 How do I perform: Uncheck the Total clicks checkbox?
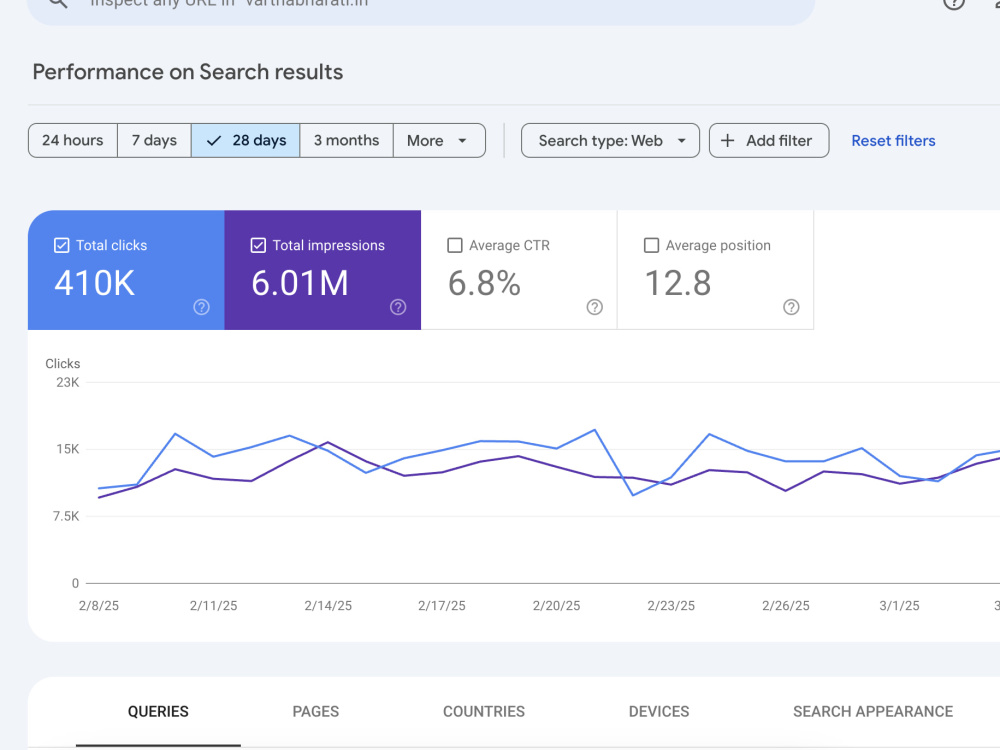61,246
